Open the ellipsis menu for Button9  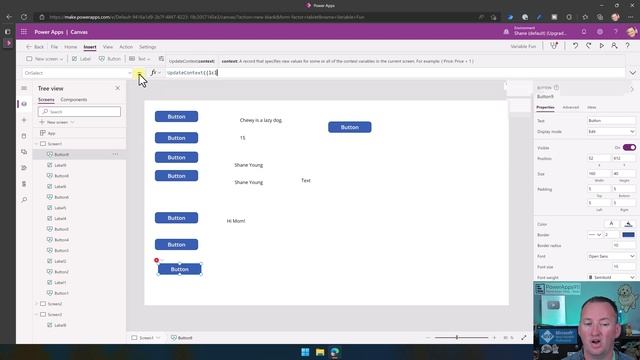point(115,154)
